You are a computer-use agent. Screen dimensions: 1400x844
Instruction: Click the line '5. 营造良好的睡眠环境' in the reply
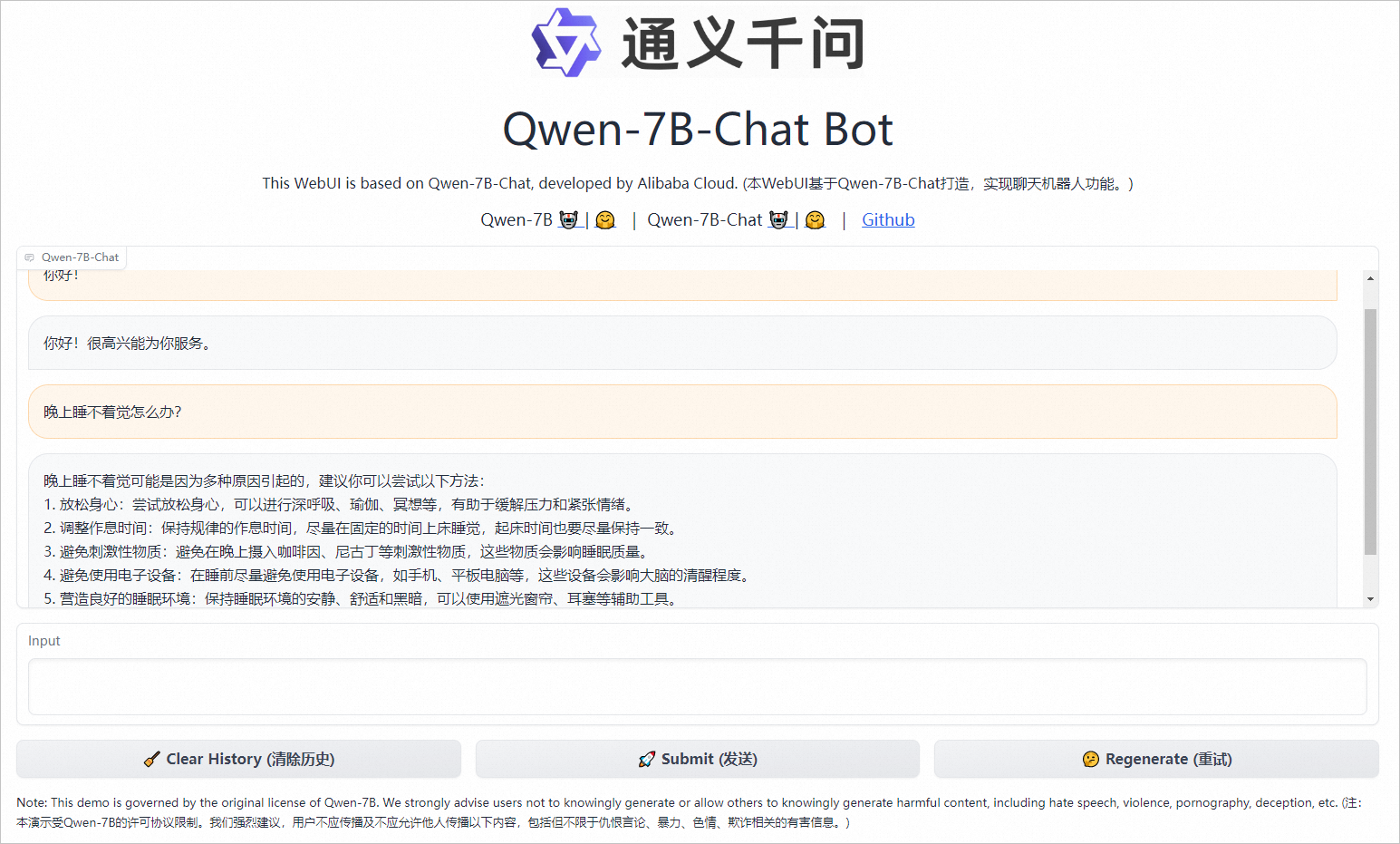tap(362, 598)
